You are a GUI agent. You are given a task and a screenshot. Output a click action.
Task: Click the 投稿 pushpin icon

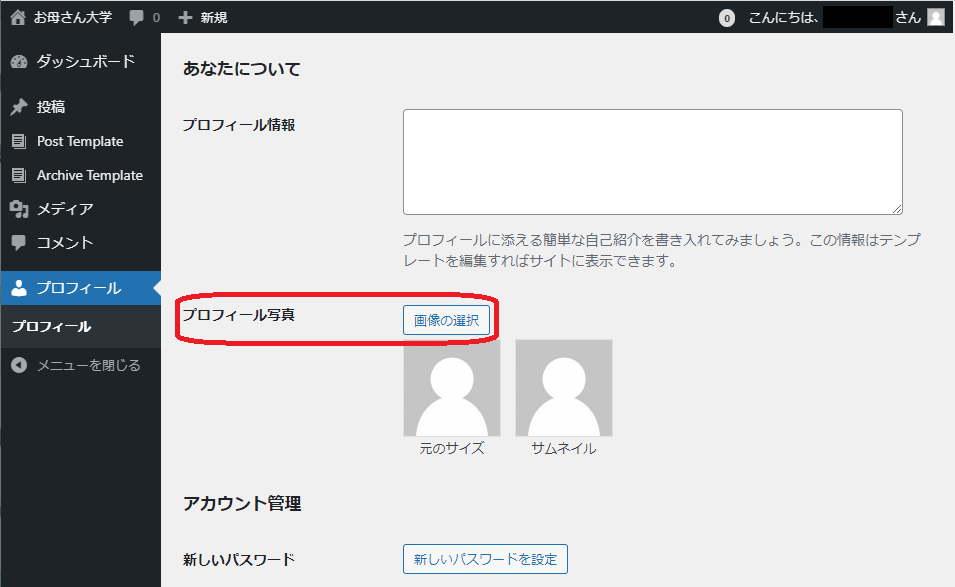coord(19,107)
